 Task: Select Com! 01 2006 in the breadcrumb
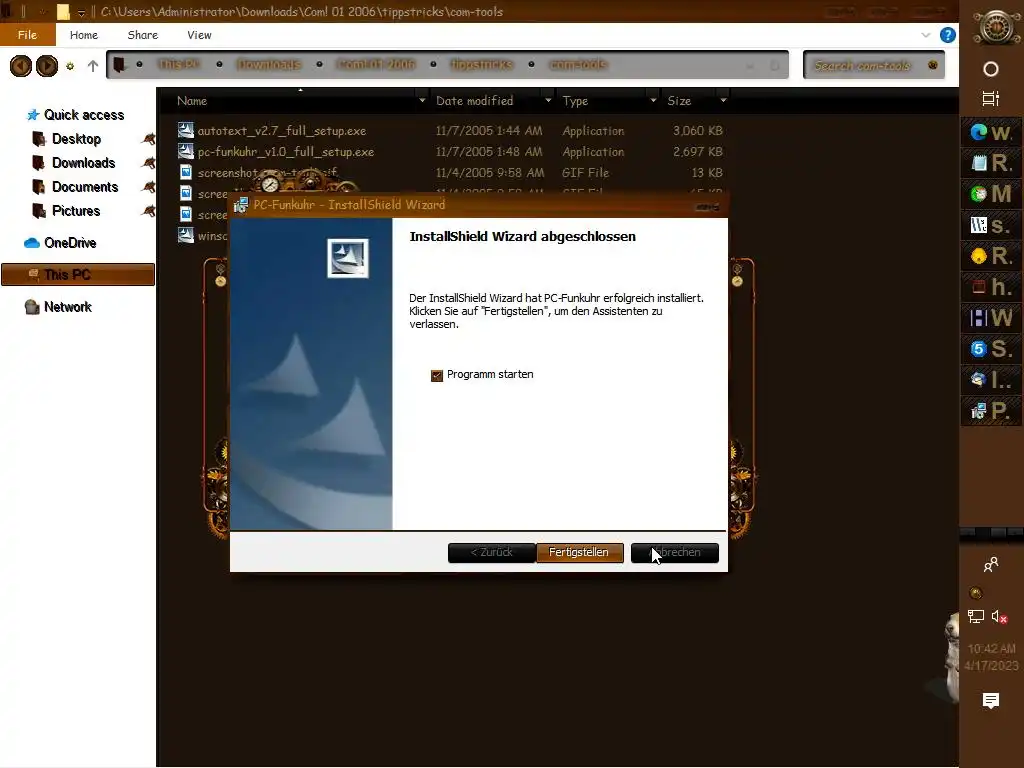click(x=376, y=65)
